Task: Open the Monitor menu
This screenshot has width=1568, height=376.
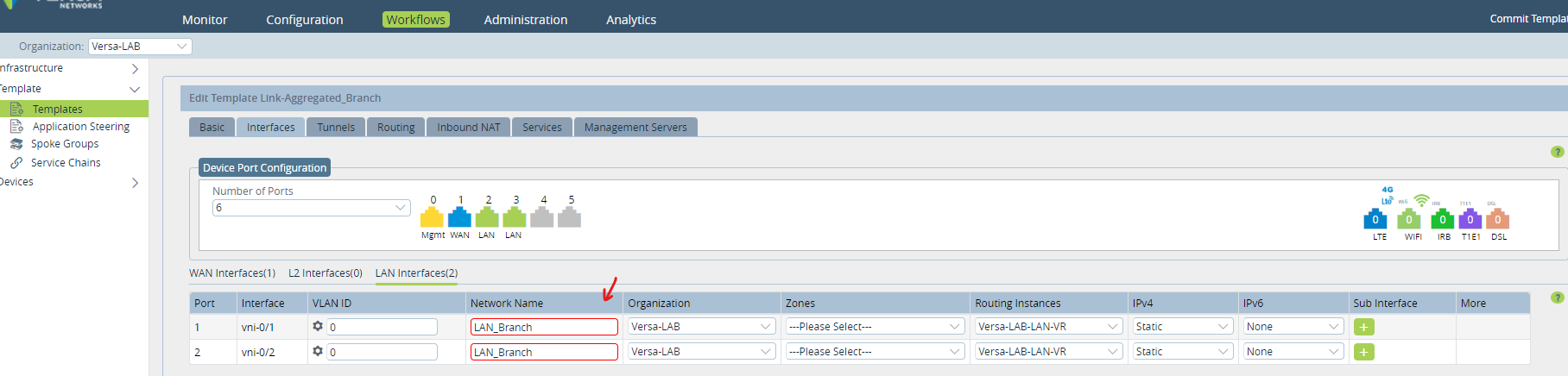Action: coord(205,19)
